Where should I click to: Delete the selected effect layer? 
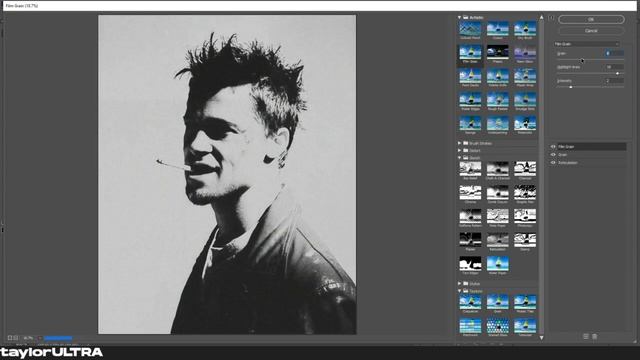[x=594, y=336]
